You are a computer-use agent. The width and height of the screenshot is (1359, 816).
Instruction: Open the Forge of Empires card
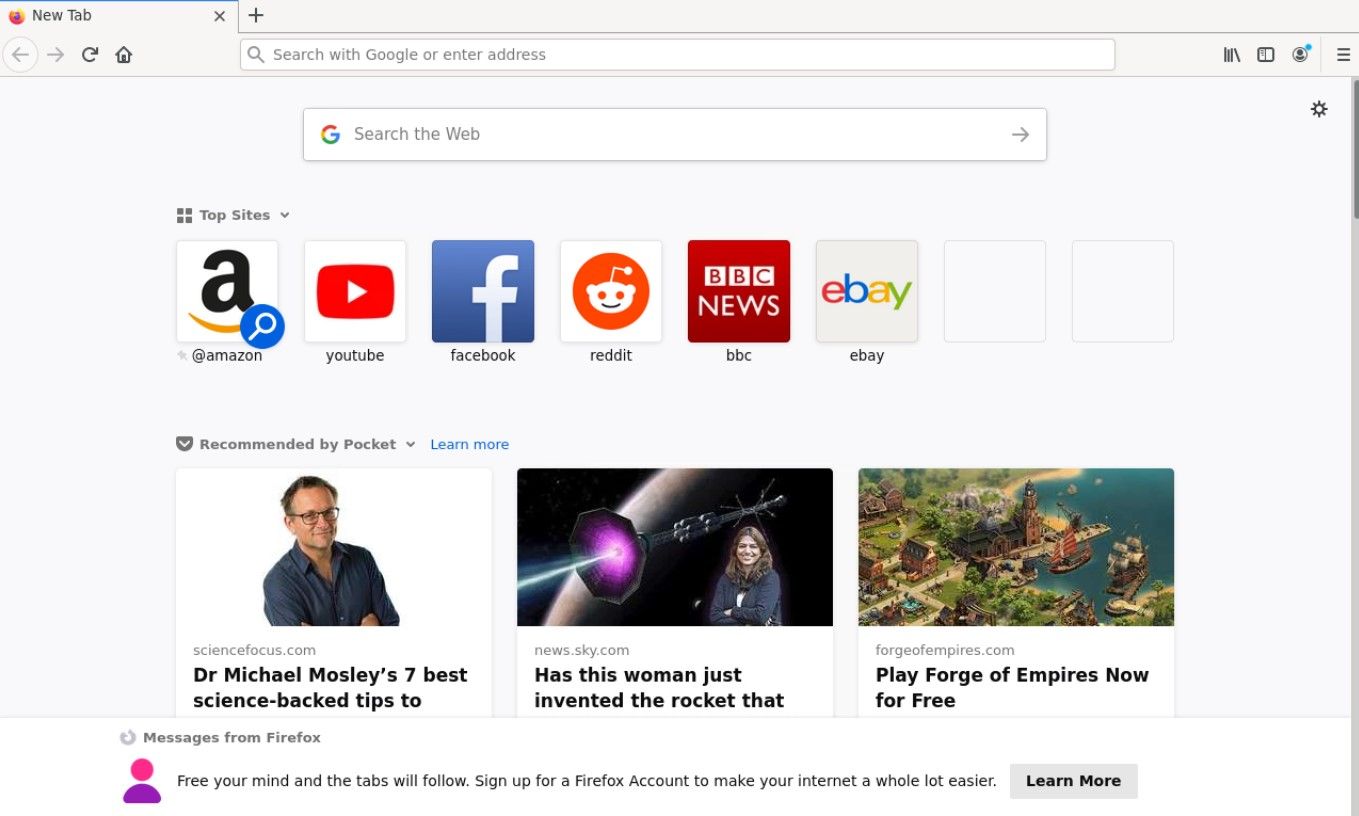[1016, 592]
